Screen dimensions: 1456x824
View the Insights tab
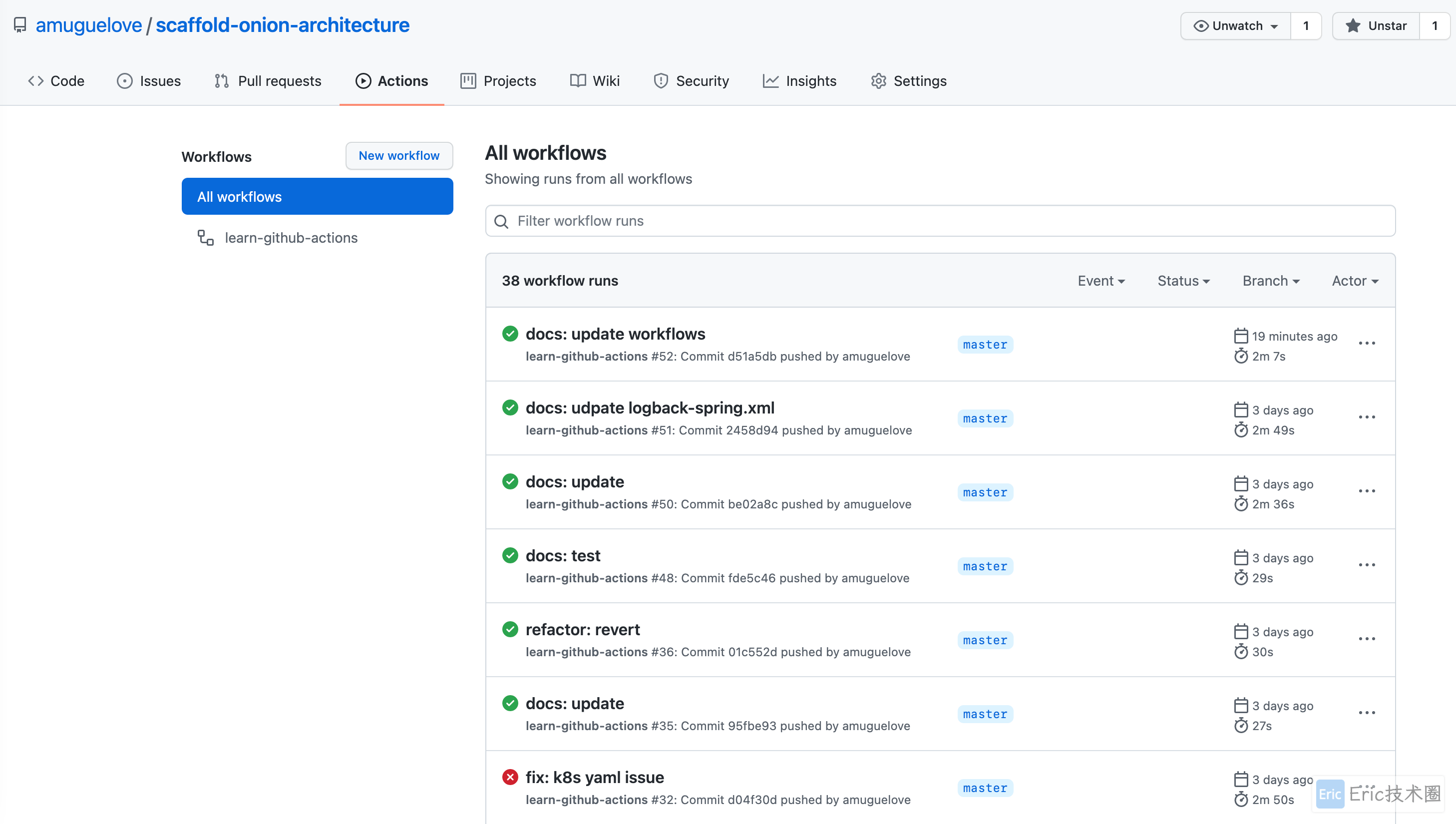pos(799,81)
